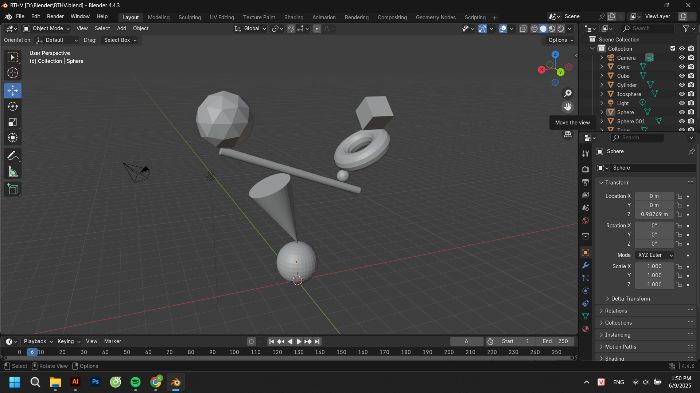
Task: Click the Location Z value field
Action: click(654, 214)
